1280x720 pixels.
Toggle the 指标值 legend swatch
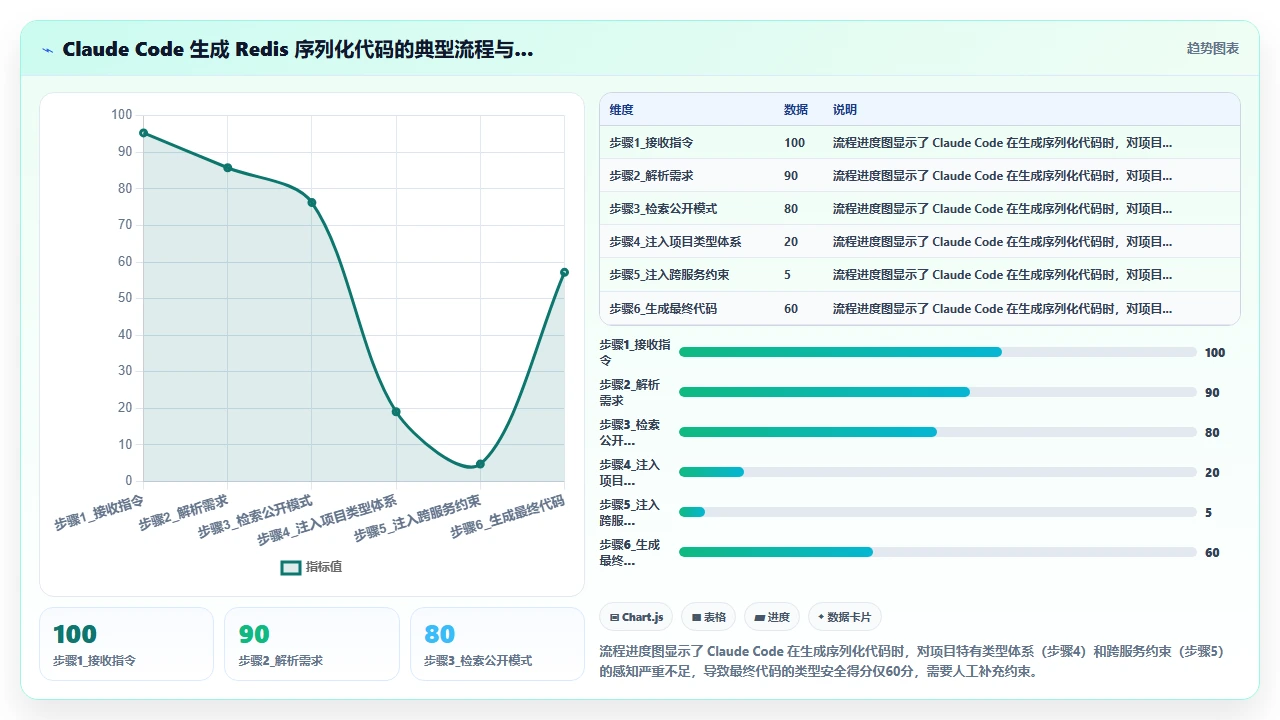click(x=290, y=567)
